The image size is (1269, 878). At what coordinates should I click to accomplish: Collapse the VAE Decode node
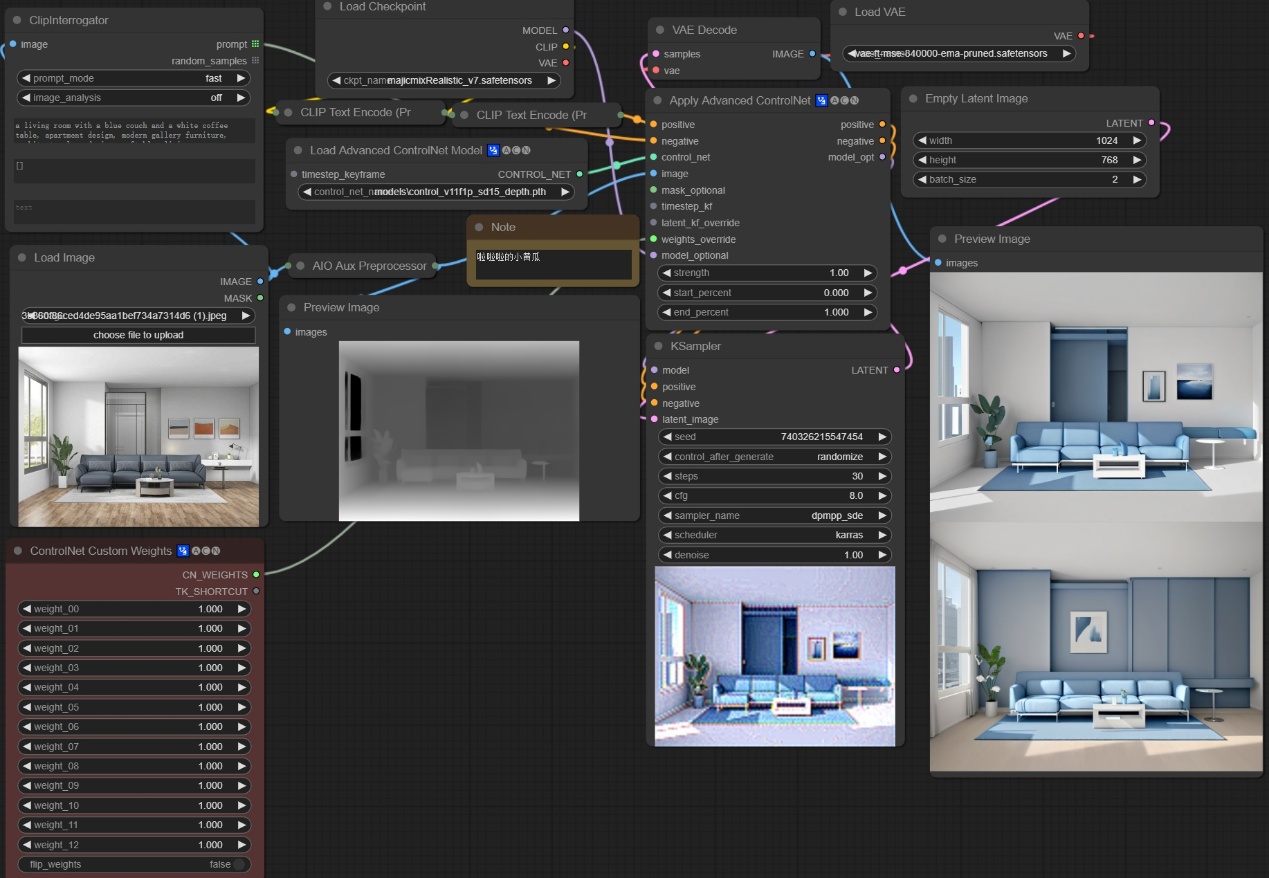[658, 31]
